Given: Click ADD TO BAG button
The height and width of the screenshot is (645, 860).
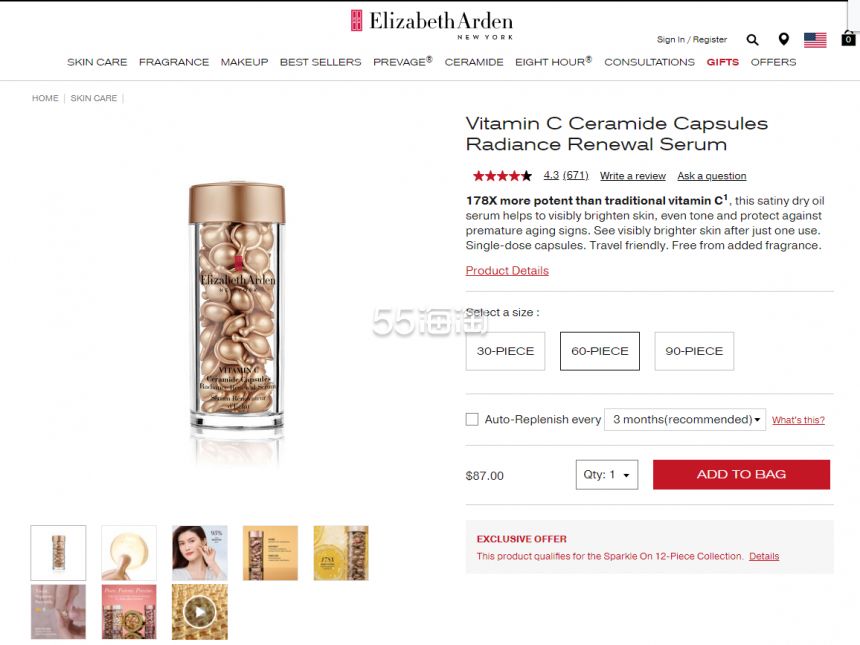Looking at the screenshot, I should [741, 474].
